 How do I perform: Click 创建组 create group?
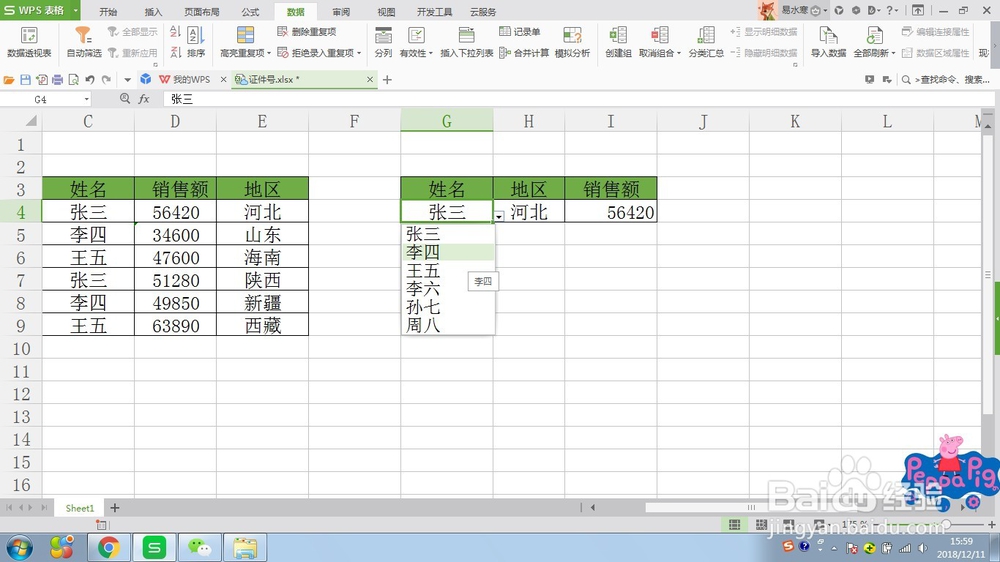618,42
